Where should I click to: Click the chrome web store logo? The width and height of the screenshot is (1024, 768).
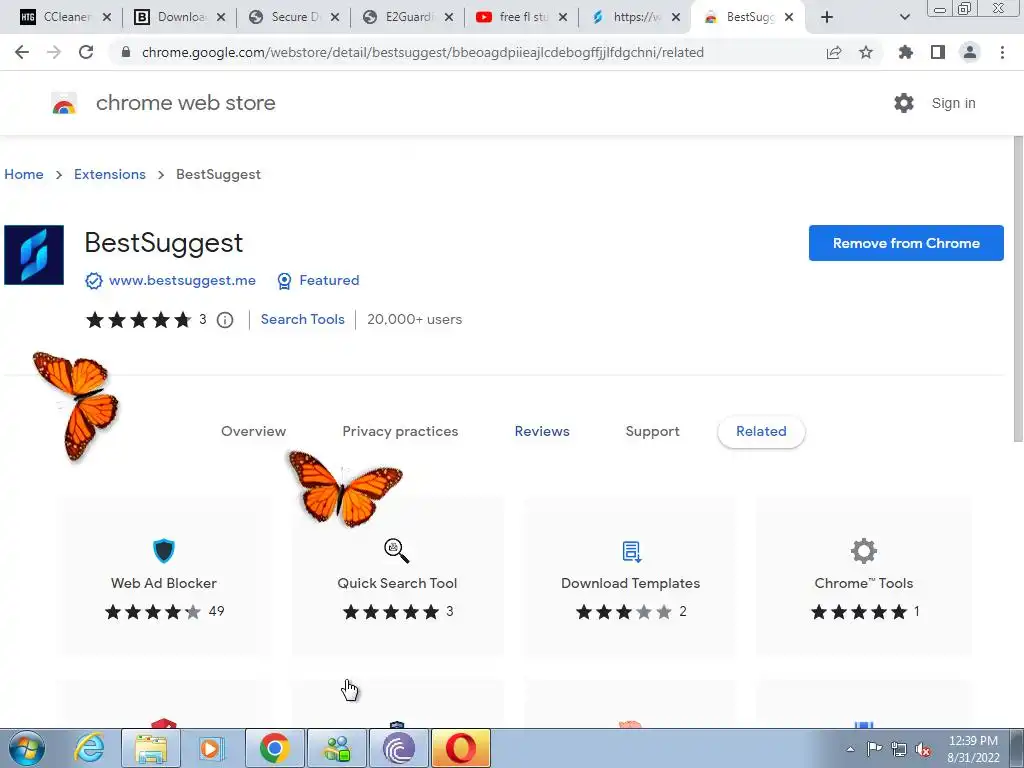(x=64, y=103)
